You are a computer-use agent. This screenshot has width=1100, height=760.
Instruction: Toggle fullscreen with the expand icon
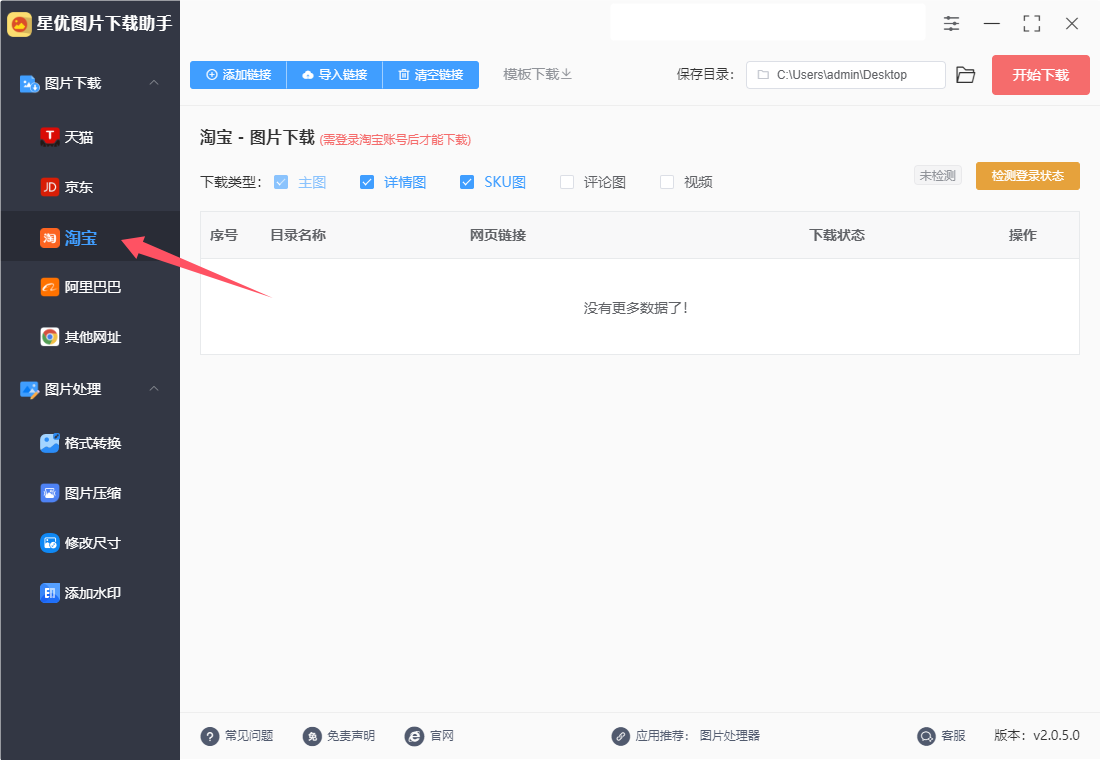click(1031, 24)
